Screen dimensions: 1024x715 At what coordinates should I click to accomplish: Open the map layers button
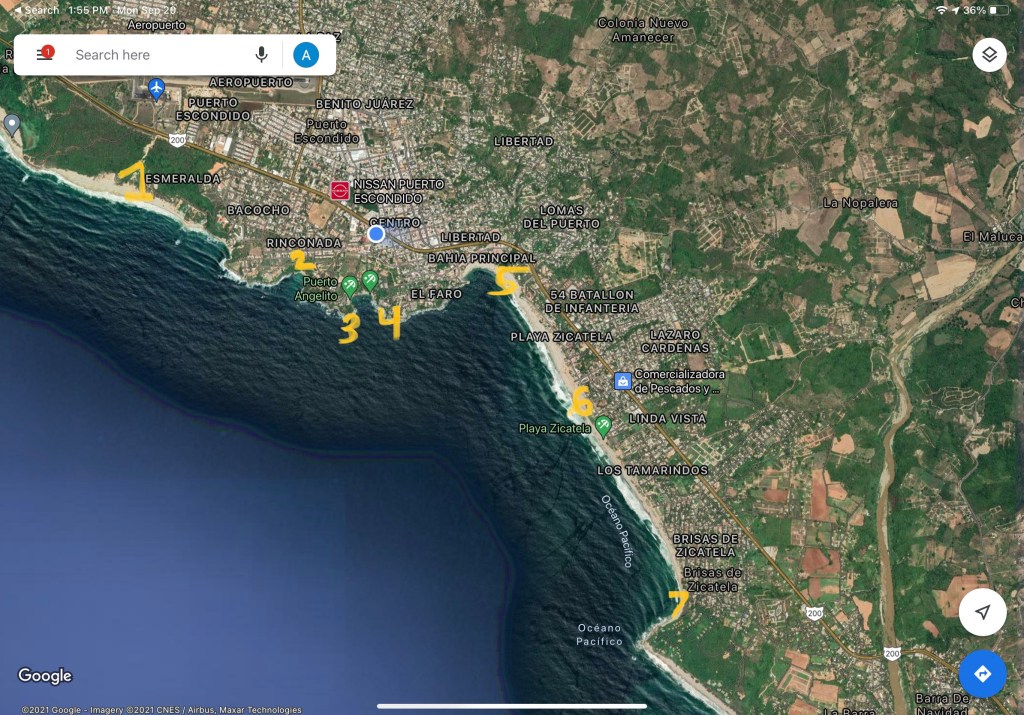tap(989, 55)
